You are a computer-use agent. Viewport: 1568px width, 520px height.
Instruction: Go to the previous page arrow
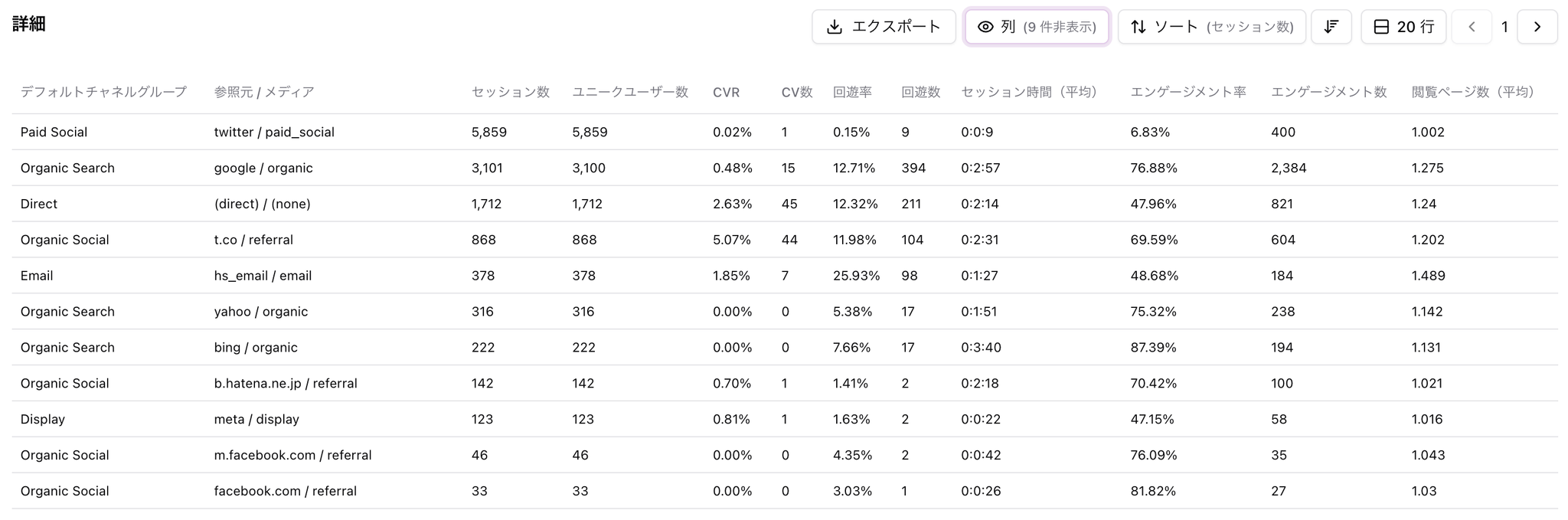(1472, 27)
